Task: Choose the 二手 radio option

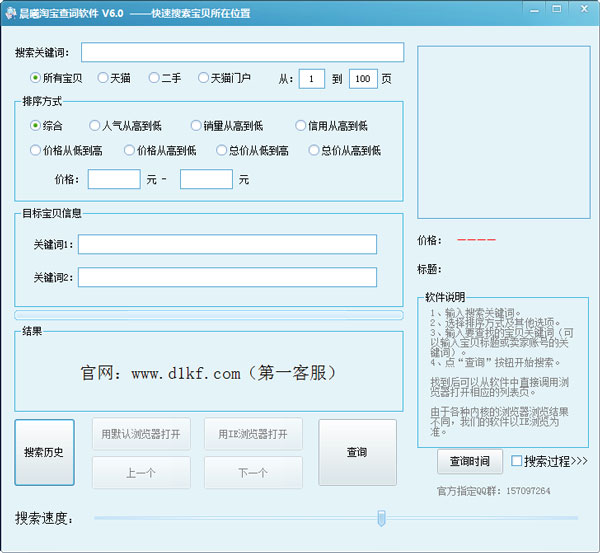Action: (x=154, y=77)
